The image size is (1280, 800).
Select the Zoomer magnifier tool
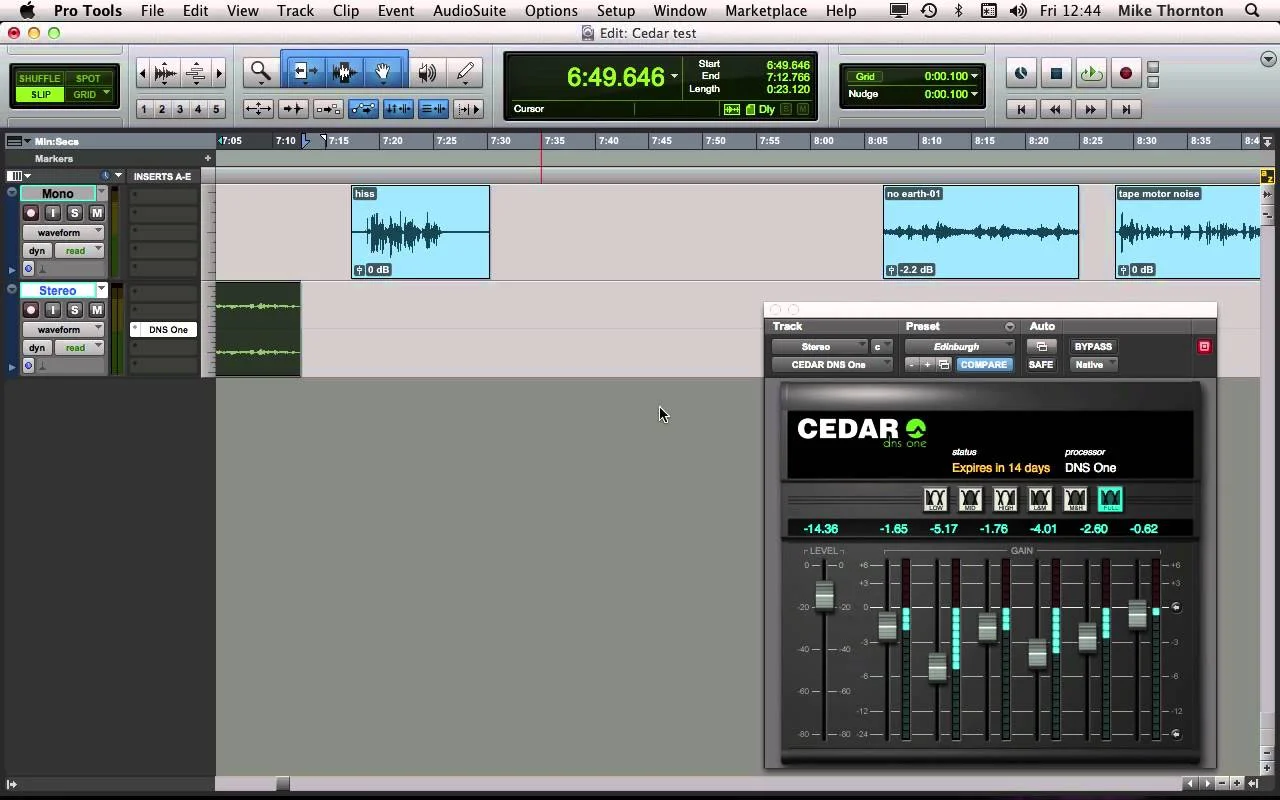click(261, 72)
